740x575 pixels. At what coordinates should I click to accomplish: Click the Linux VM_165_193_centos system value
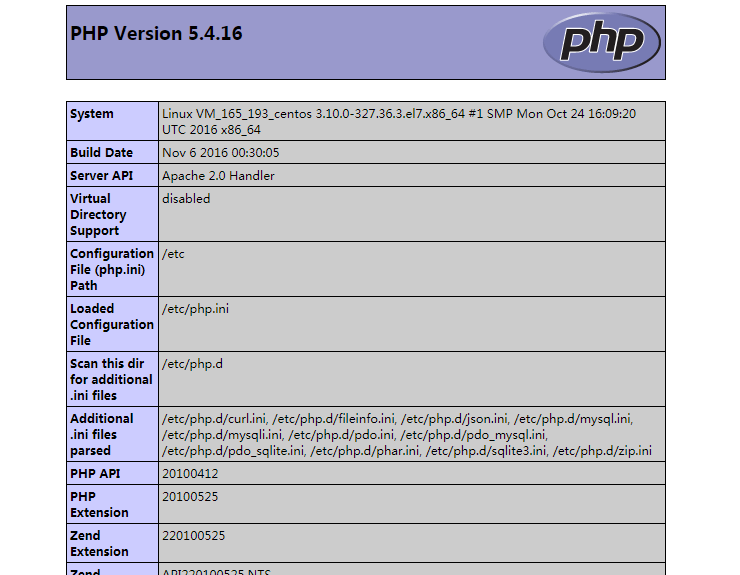[399, 121]
